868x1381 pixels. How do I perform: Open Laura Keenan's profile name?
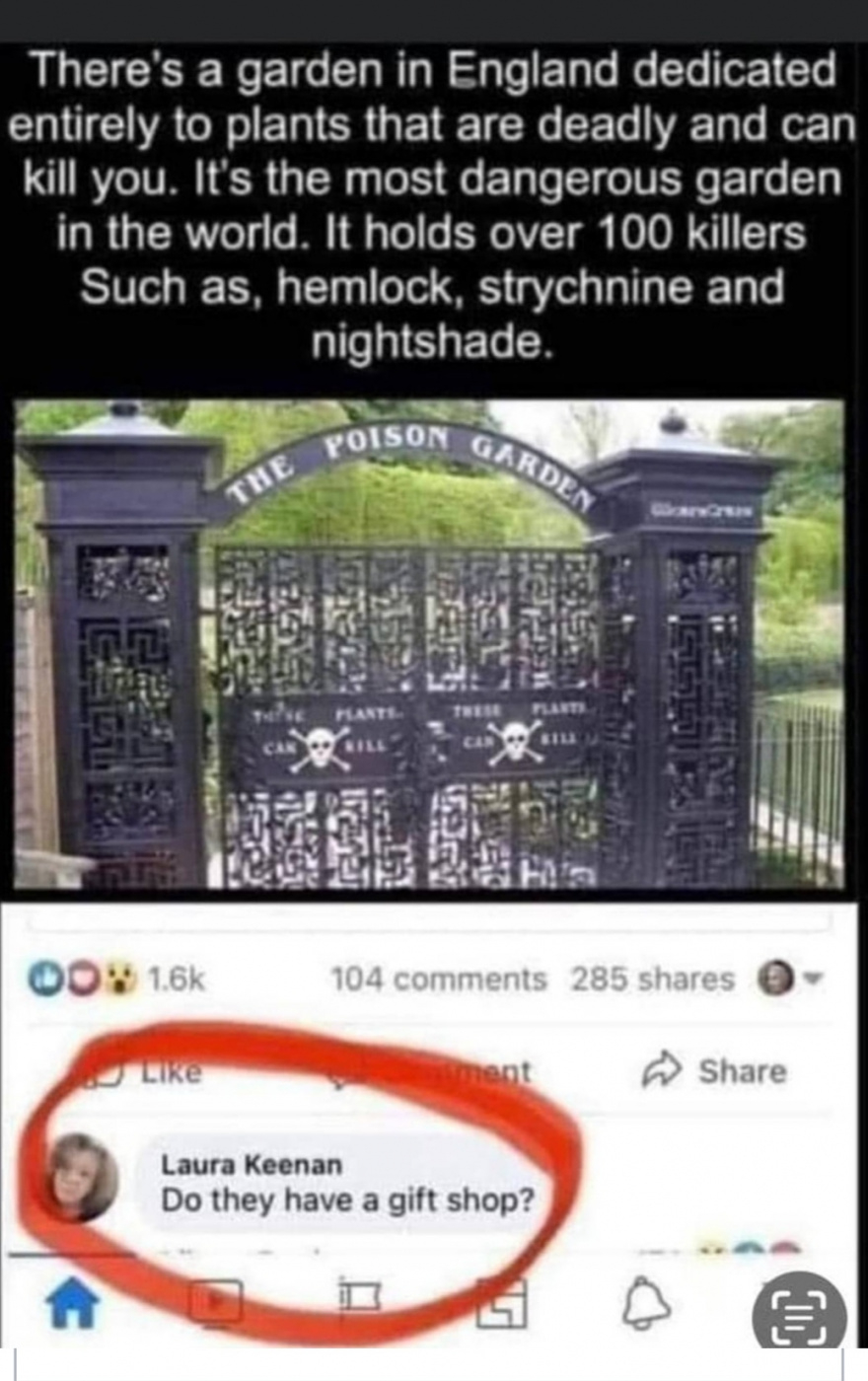pyautogui.click(x=252, y=1165)
